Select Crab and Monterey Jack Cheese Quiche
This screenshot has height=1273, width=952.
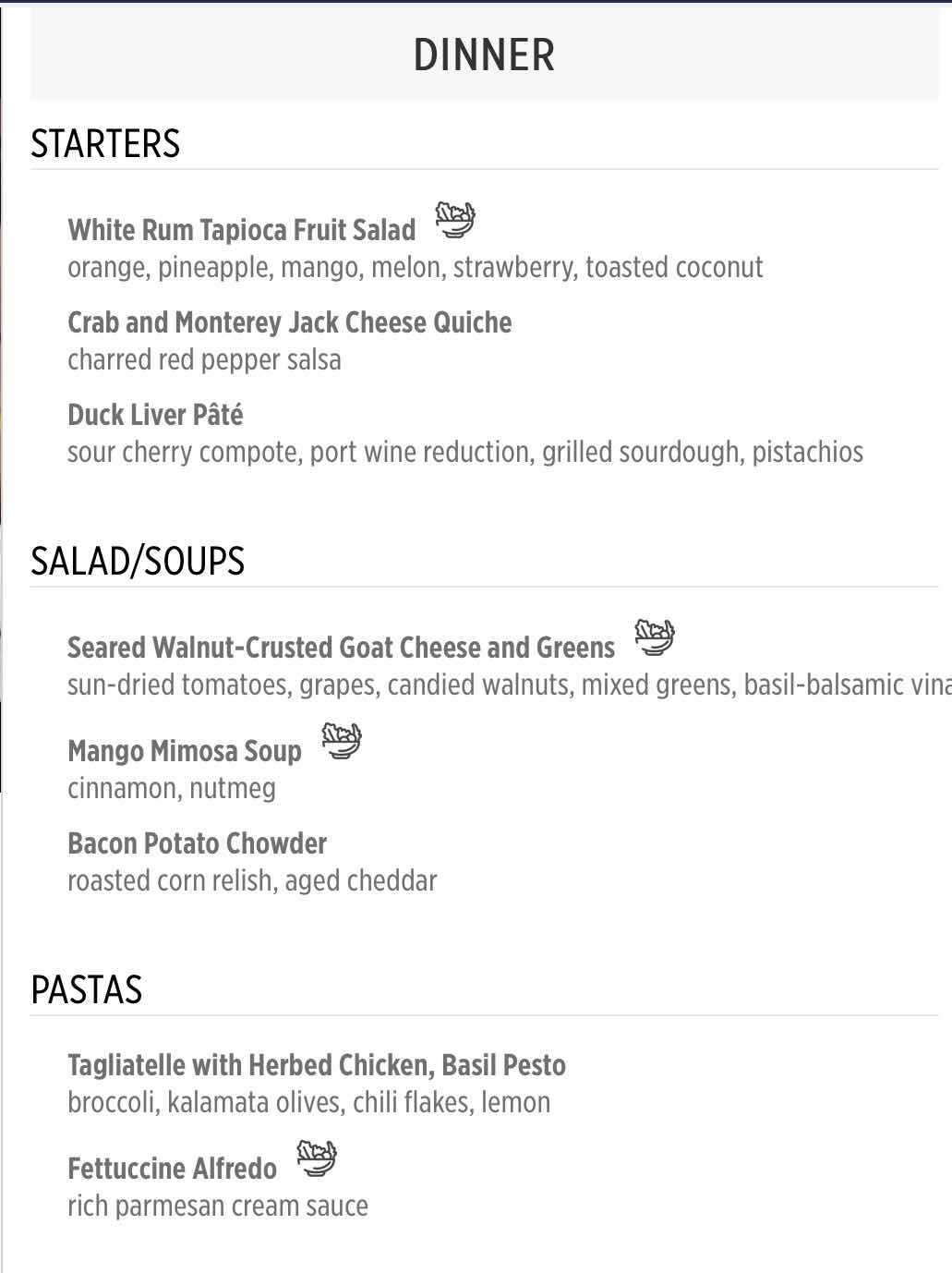click(x=290, y=322)
